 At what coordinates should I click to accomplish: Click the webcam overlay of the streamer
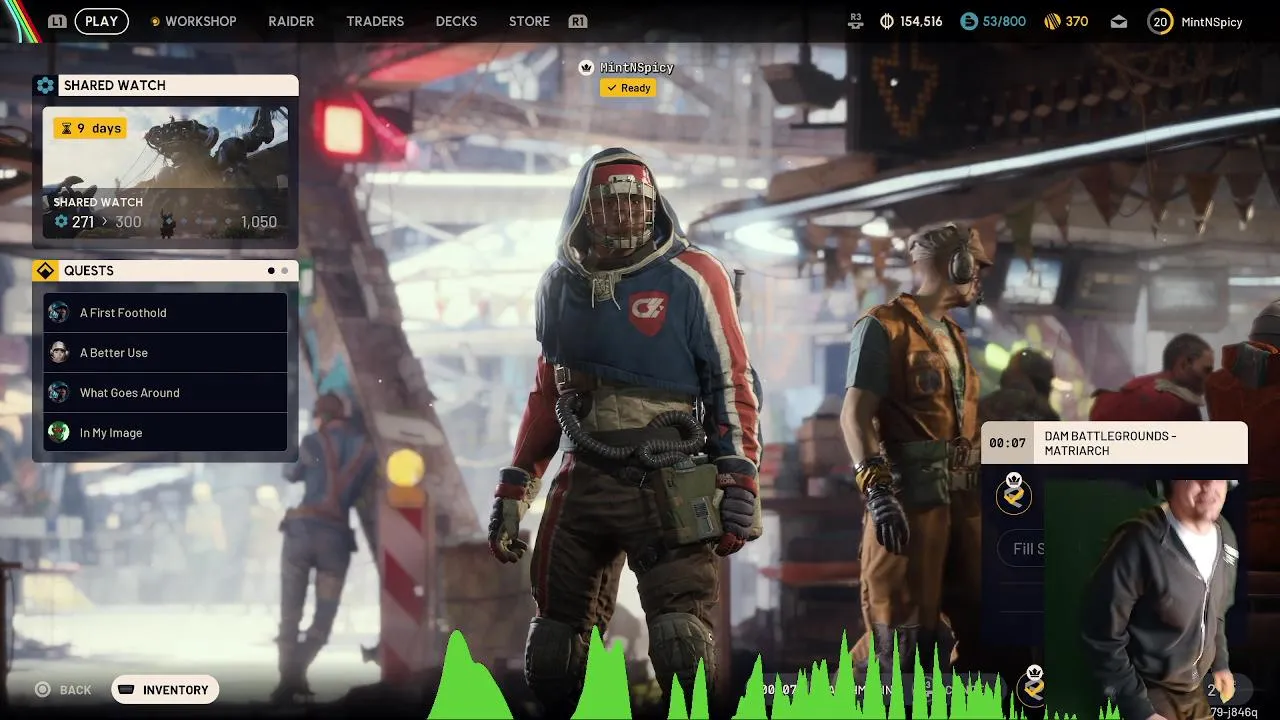1145,598
